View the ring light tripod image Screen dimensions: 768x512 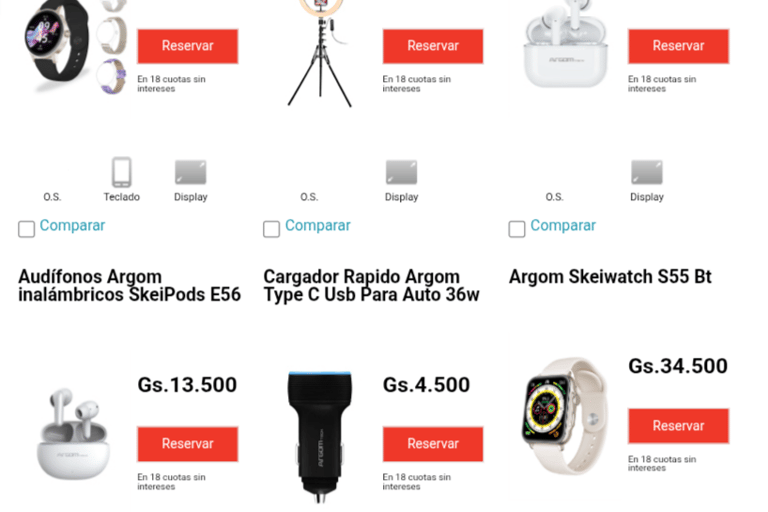pyautogui.click(x=320, y=53)
